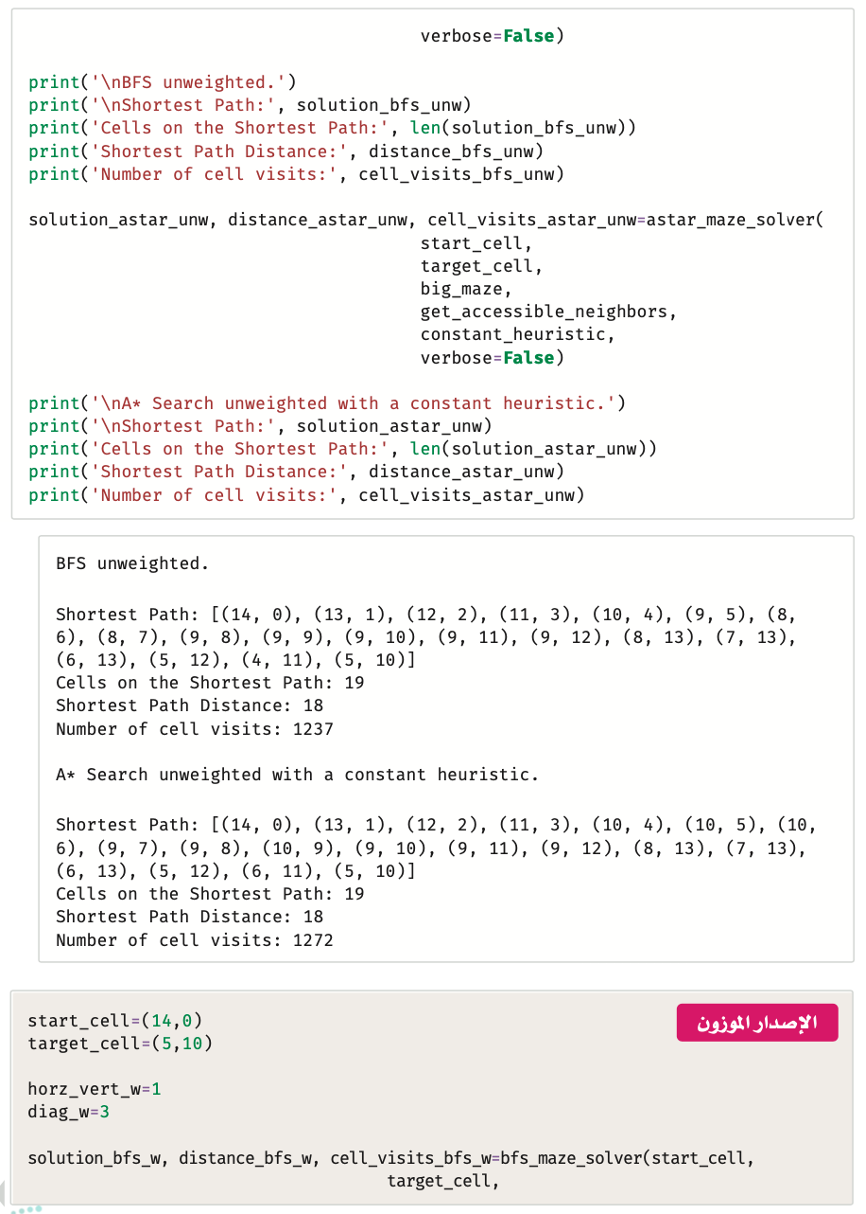Click first 'Cells on the Shortest Path: 19' output
Image resolution: width=866 pixels, height=1214 pixels.
point(210,683)
